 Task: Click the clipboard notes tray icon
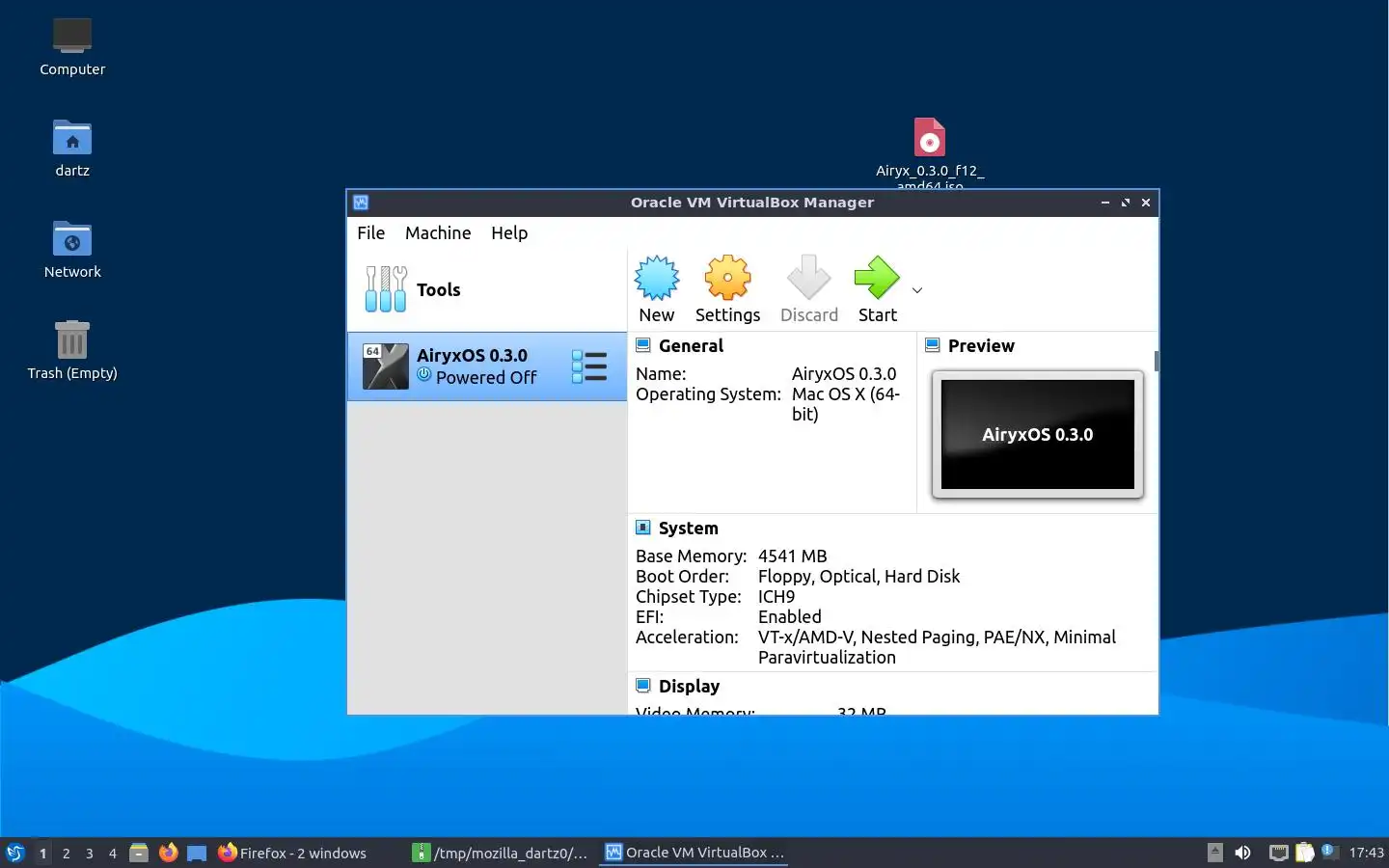click(x=1304, y=853)
